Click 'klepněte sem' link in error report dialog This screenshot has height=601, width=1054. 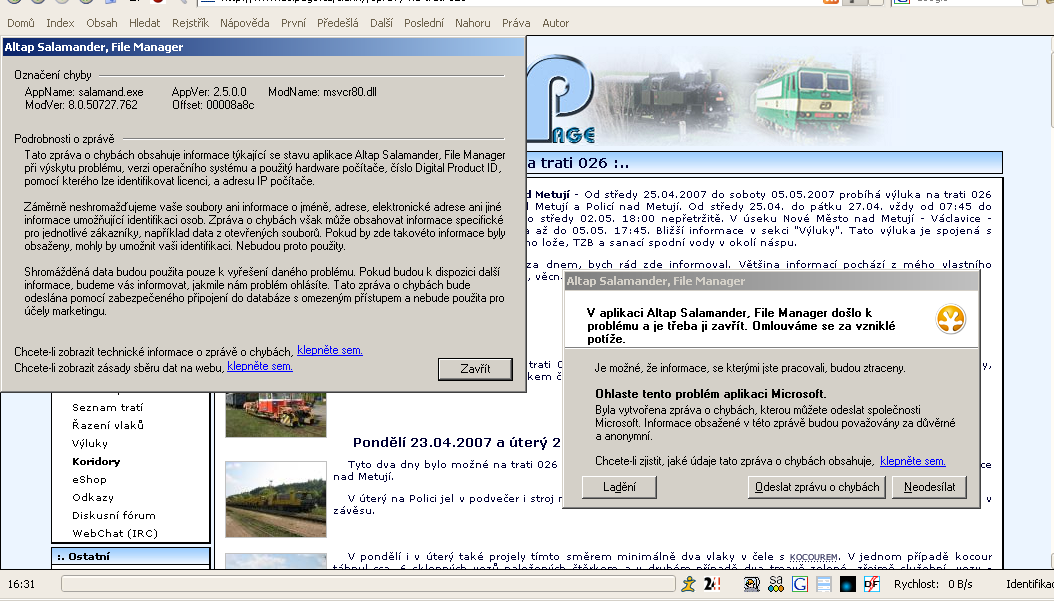pos(913,461)
